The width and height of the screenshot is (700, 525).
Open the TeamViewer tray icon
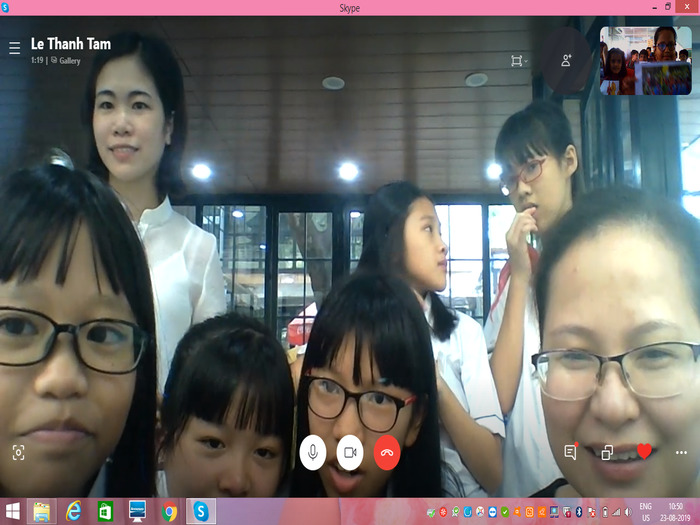pos(492,512)
